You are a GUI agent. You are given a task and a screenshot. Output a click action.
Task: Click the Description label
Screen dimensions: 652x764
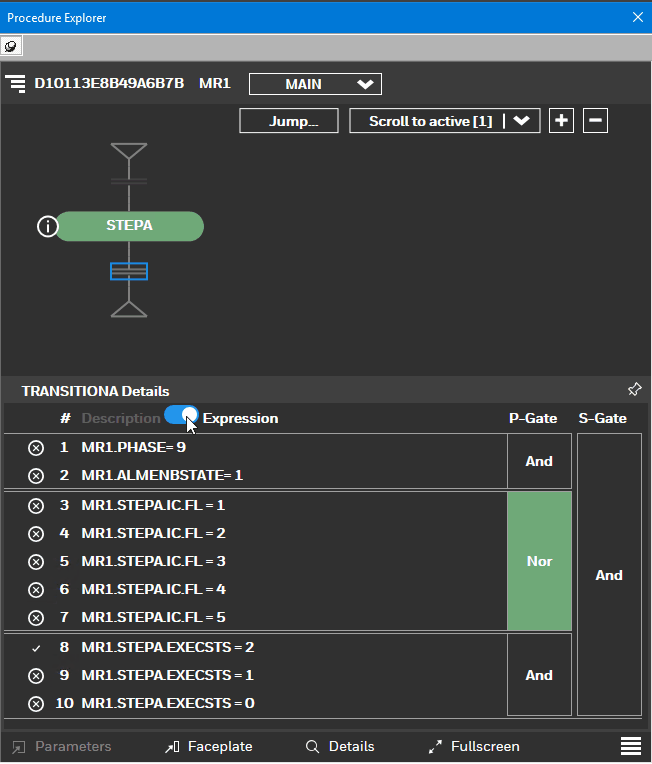click(121, 418)
